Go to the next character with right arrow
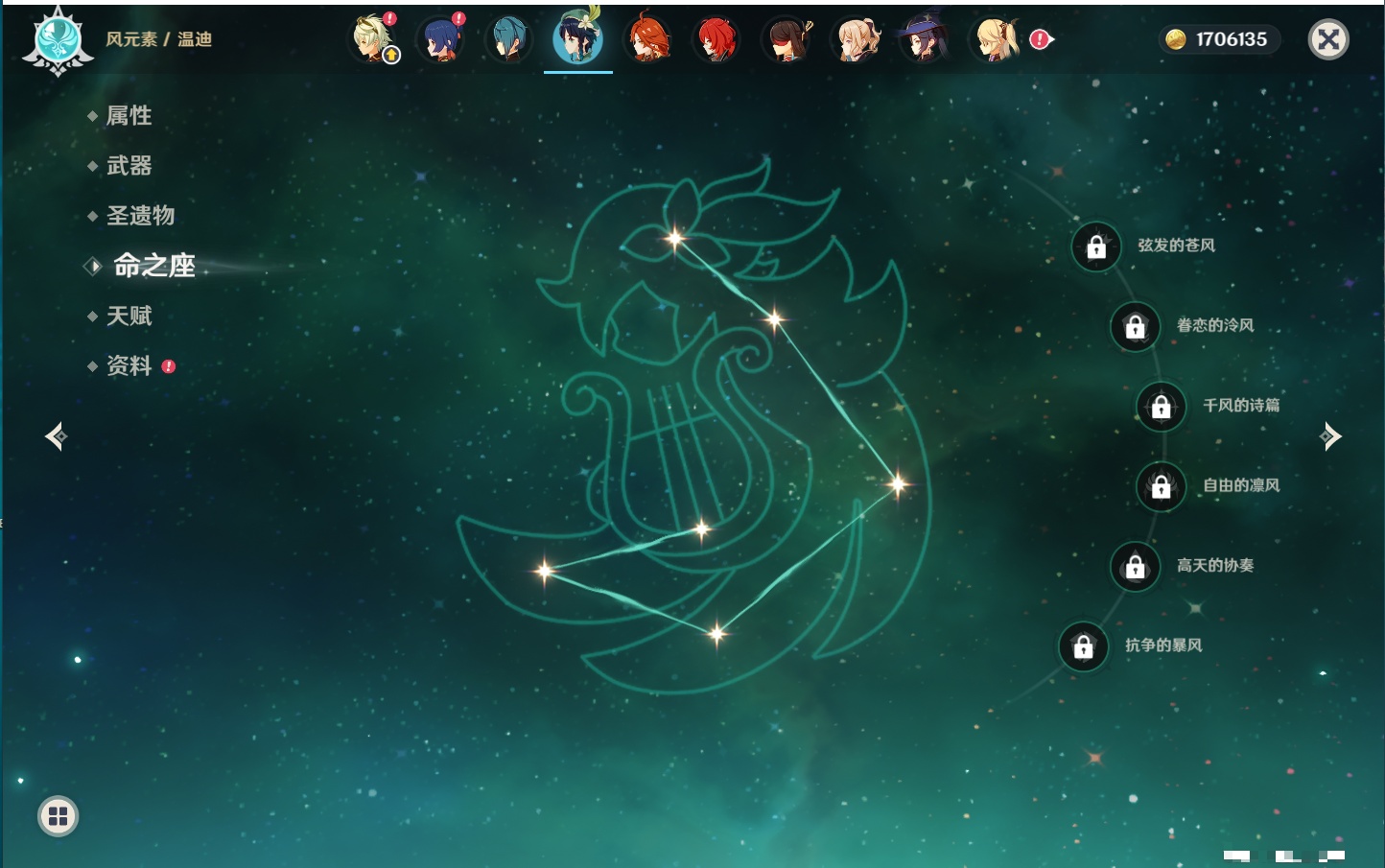1385x868 pixels. 1330,436
